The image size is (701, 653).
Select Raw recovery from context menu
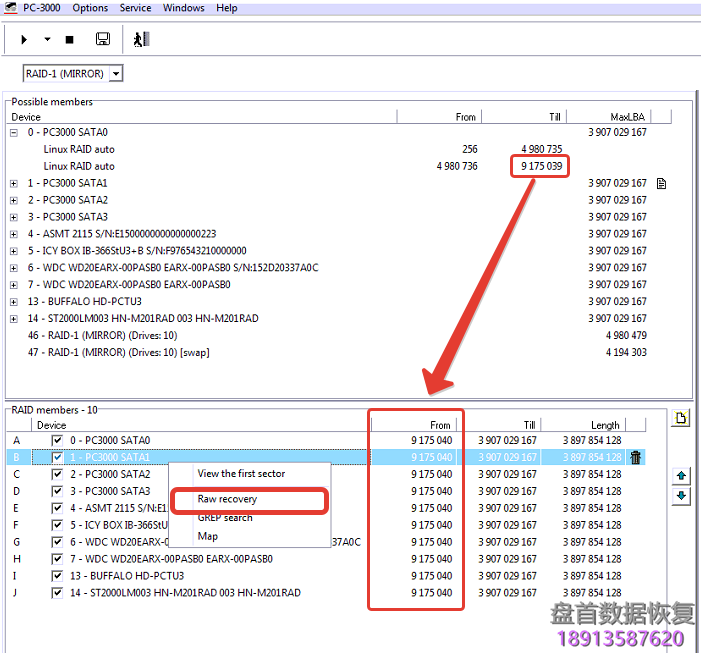pos(227,499)
